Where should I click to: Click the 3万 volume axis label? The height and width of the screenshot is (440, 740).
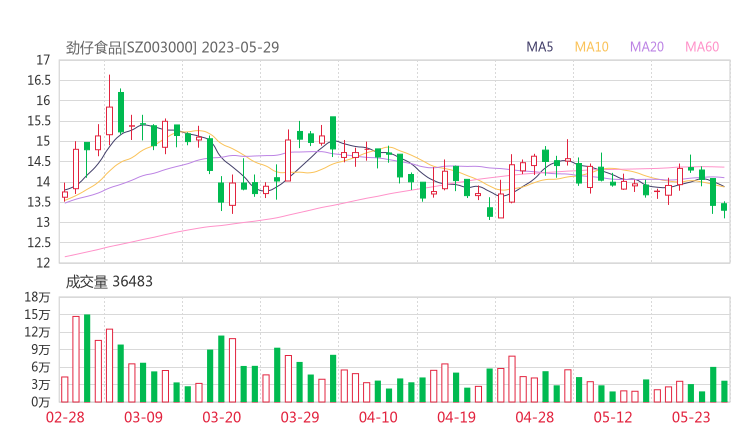pos(41,384)
